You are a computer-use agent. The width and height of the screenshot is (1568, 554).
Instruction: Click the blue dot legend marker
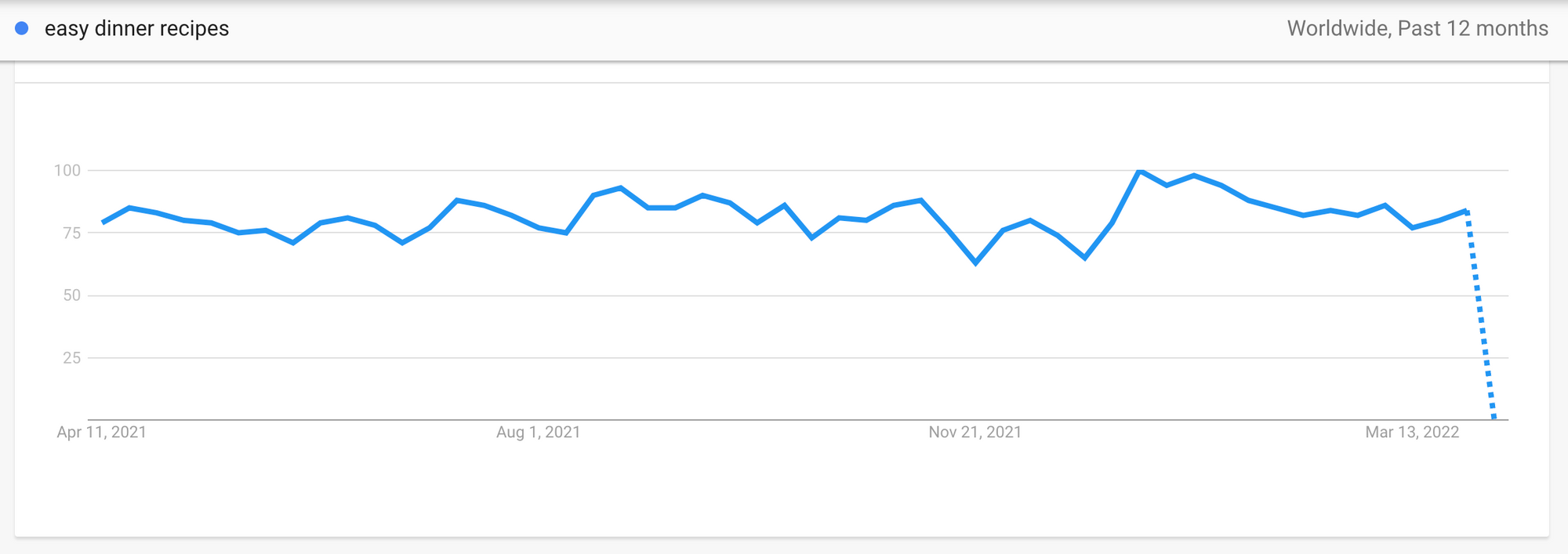click(22, 28)
